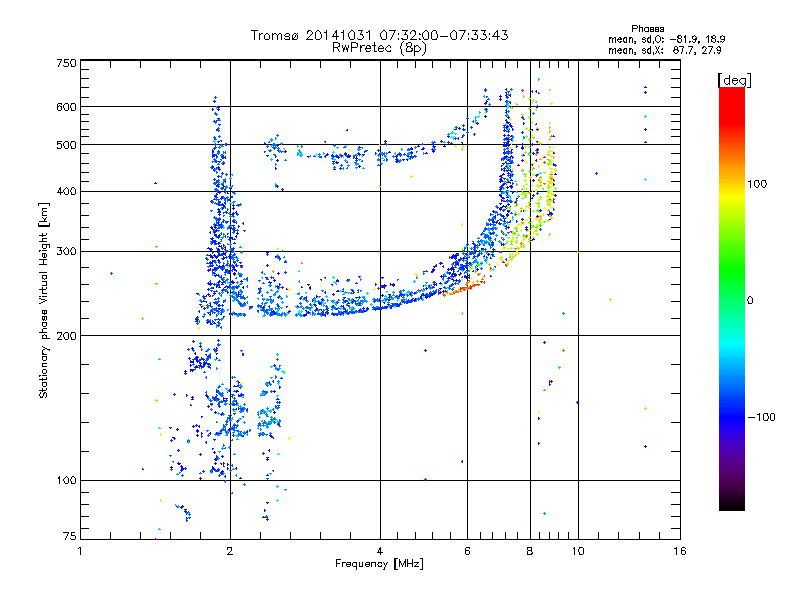
Task: Click the colorbar tick label '0'
Action: [x=750, y=301]
